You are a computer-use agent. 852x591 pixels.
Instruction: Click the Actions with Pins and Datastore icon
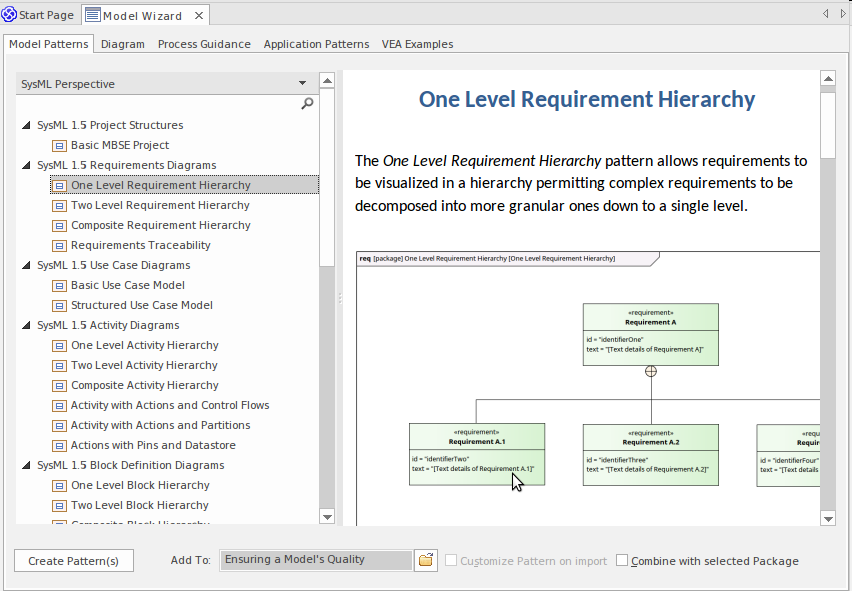[x=59, y=445]
